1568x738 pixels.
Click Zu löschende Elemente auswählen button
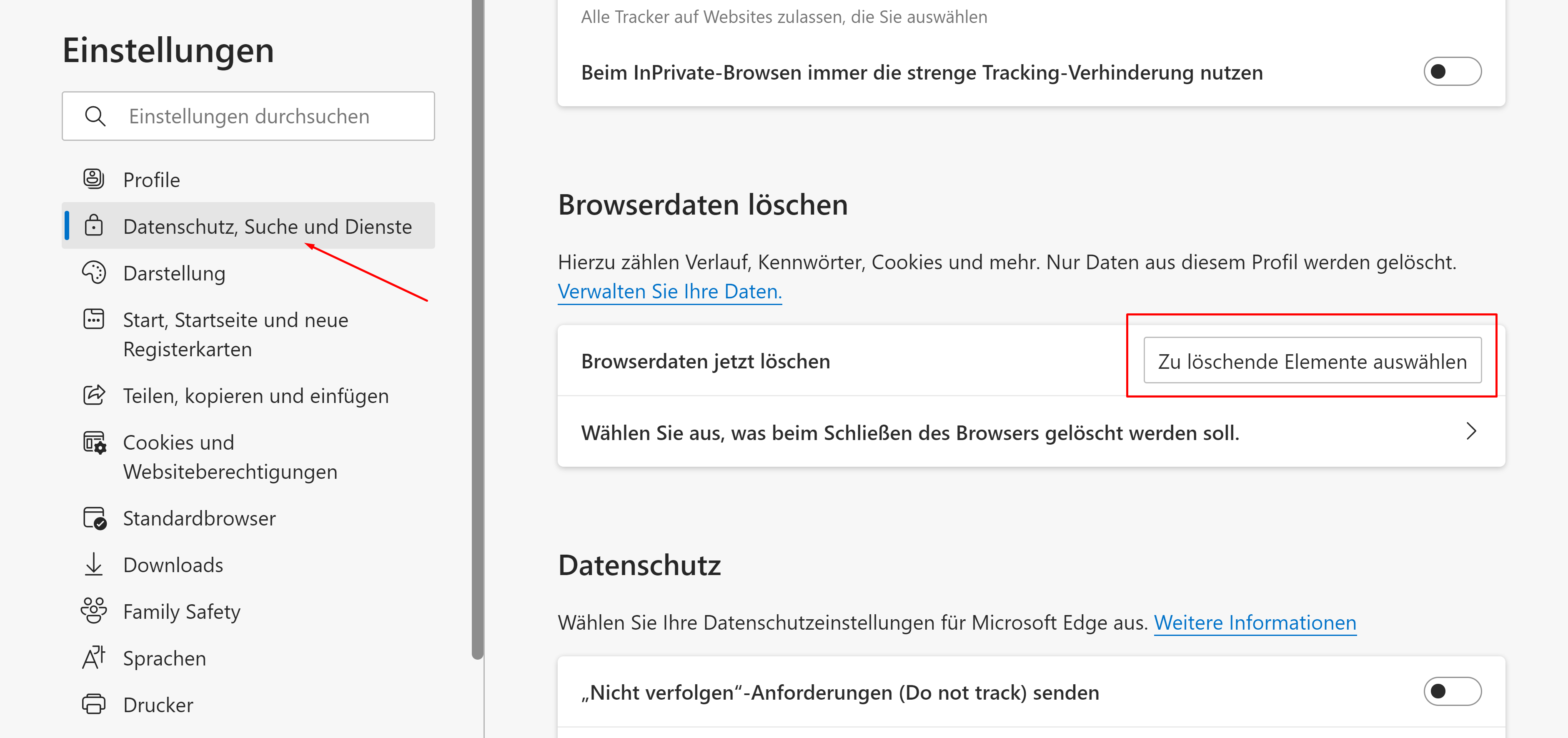(1312, 361)
